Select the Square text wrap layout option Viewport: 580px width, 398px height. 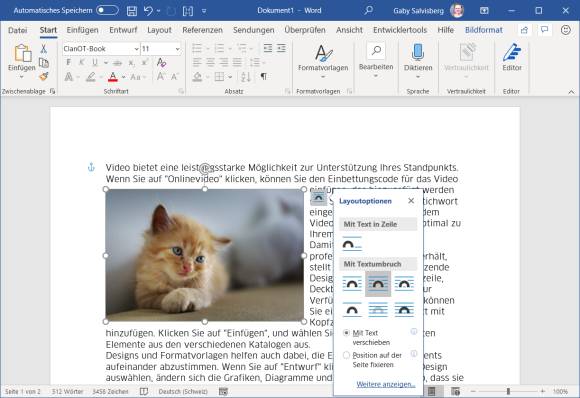[352, 284]
